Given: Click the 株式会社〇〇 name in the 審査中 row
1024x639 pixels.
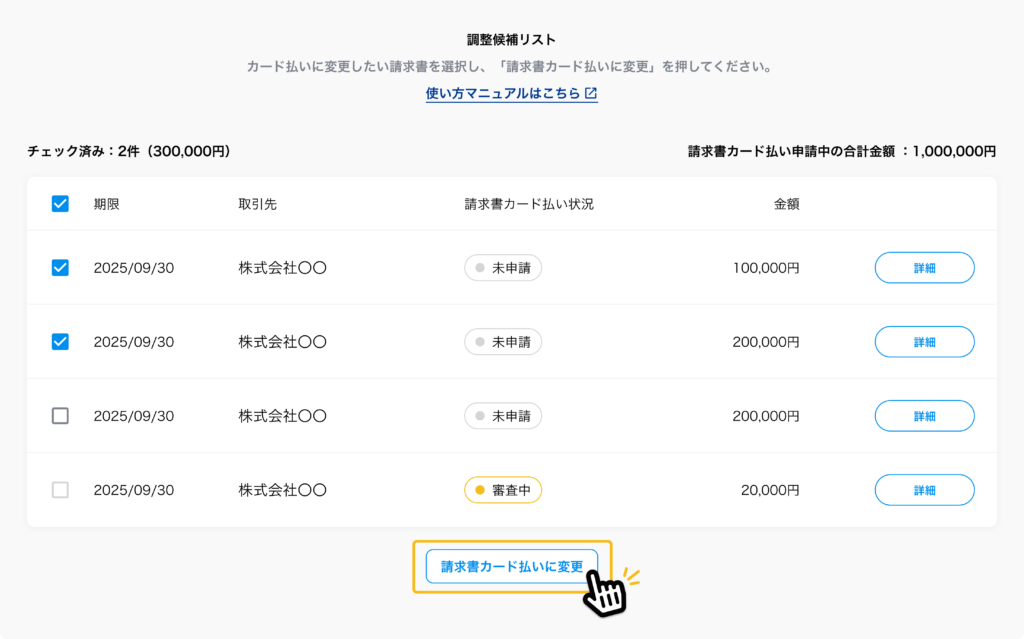Looking at the screenshot, I should (283, 490).
